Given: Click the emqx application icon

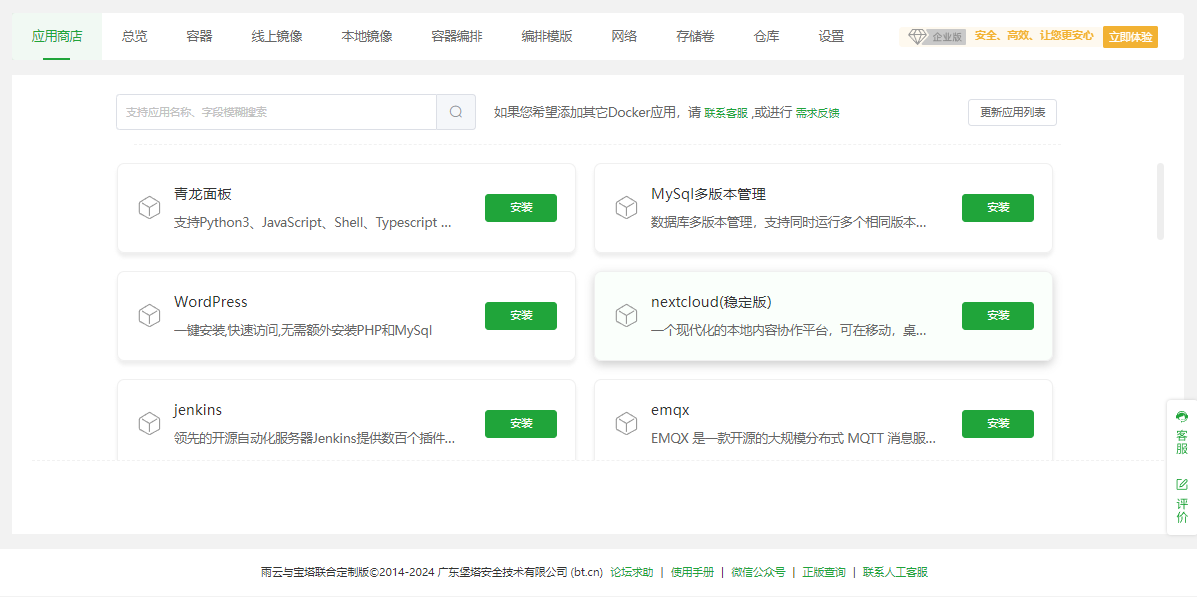Looking at the screenshot, I should click(x=627, y=423).
